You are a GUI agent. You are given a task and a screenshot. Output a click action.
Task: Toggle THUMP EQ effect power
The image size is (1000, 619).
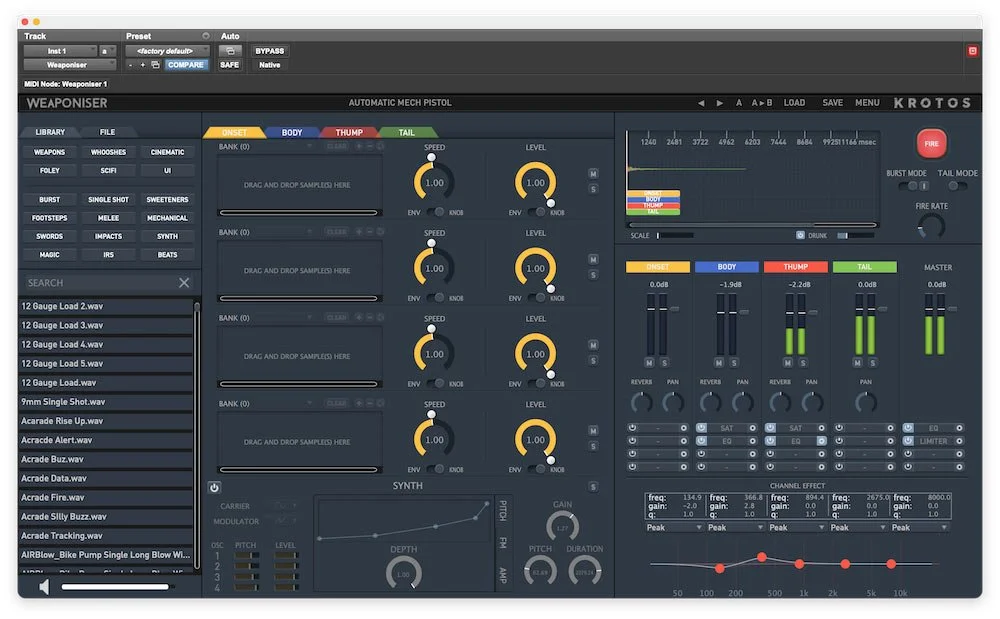[770, 441]
